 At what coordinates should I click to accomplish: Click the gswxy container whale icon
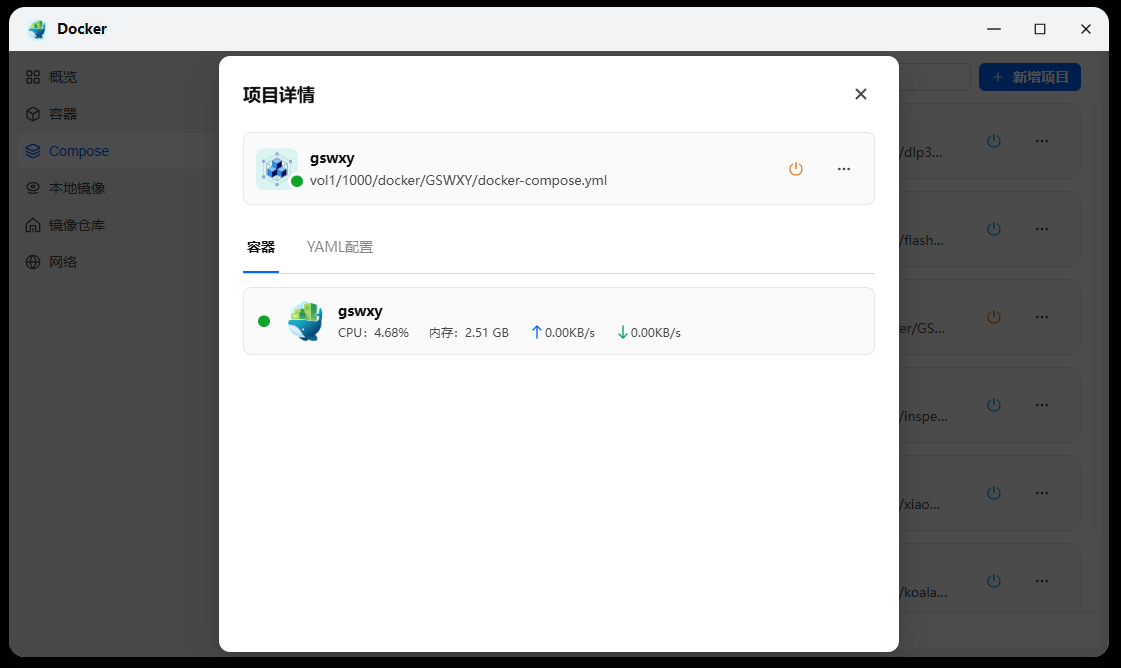[305, 321]
